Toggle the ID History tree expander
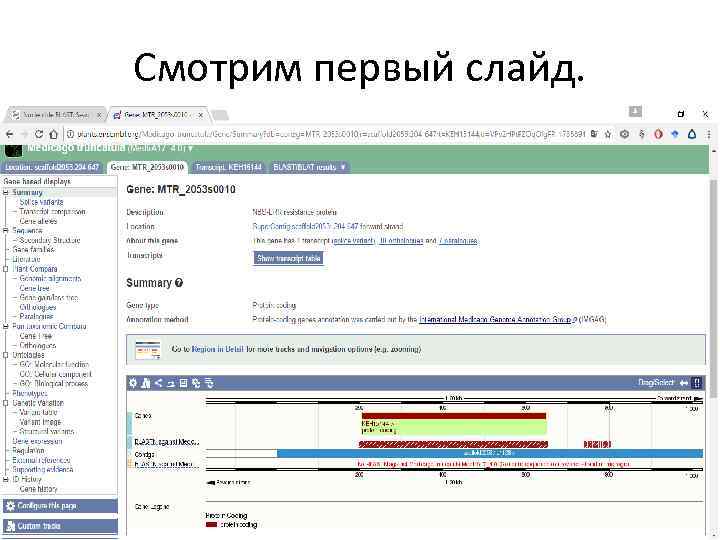The width and height of the screenshot is (720, 540). [x=6, y=479]
